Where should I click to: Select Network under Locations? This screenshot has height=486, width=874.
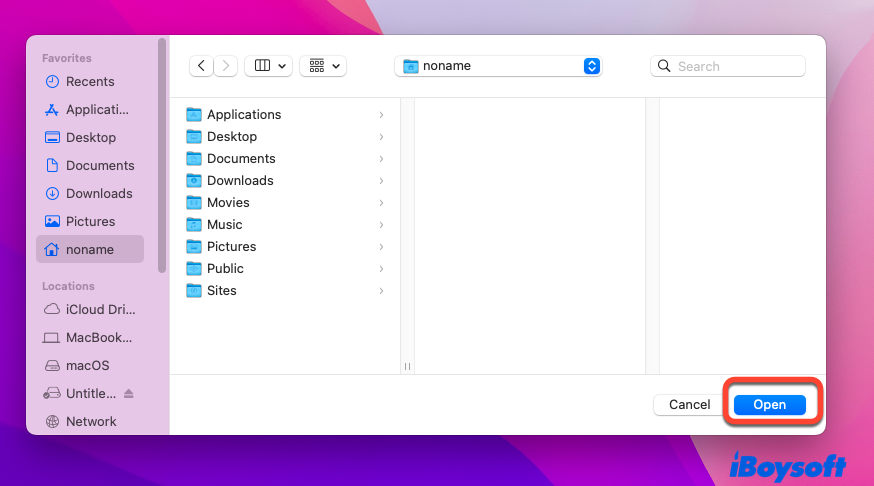point(90,422)
